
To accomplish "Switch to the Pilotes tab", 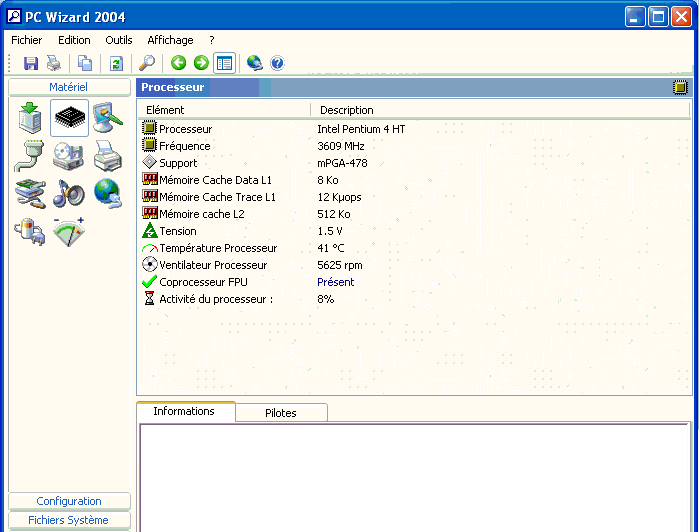I will (x=281, y=413).
